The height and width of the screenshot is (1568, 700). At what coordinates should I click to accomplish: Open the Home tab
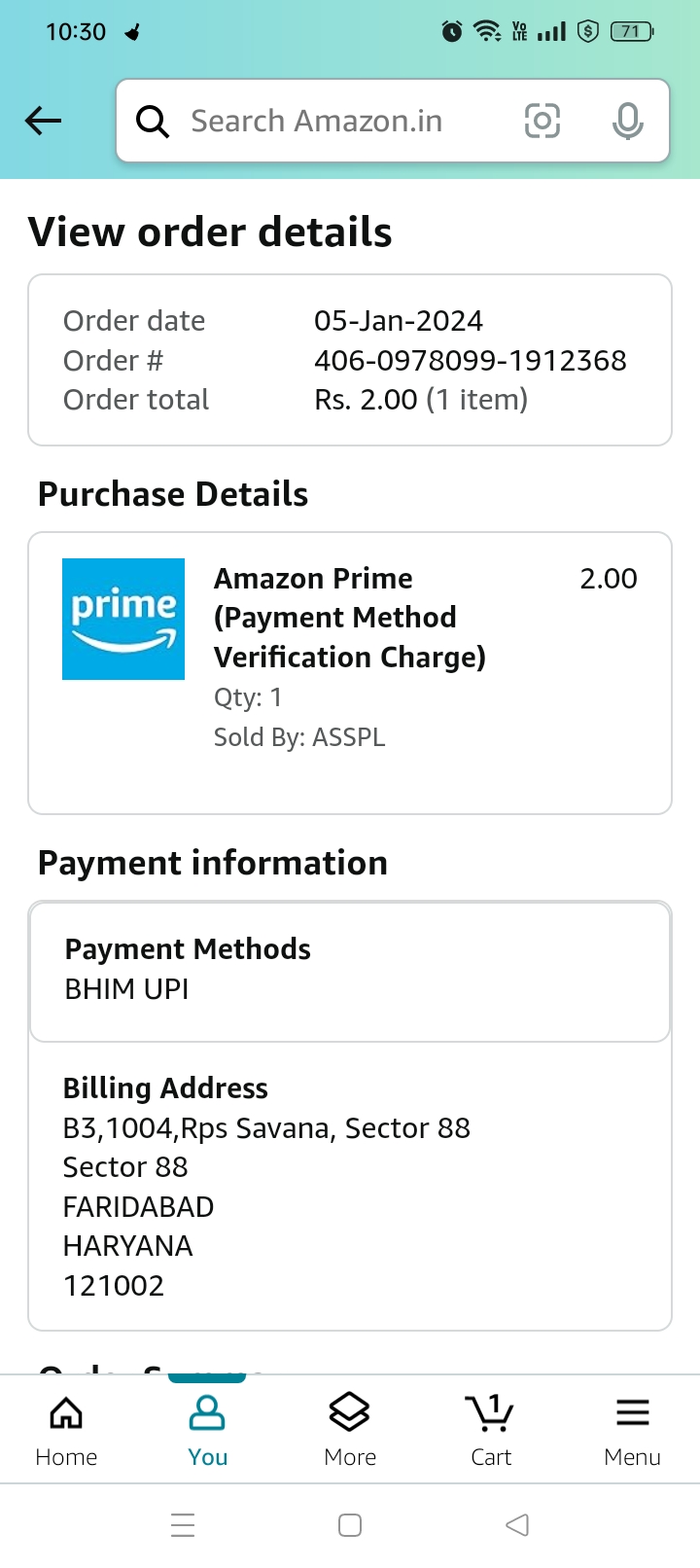pos(66,1429)
